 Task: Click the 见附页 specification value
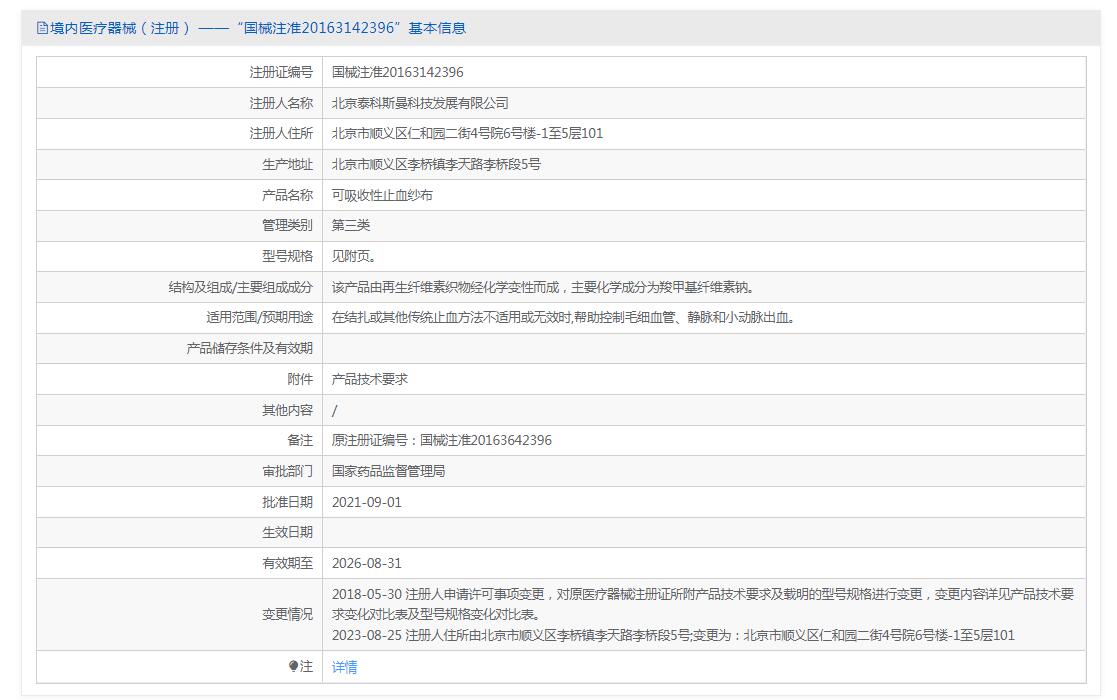354,256
